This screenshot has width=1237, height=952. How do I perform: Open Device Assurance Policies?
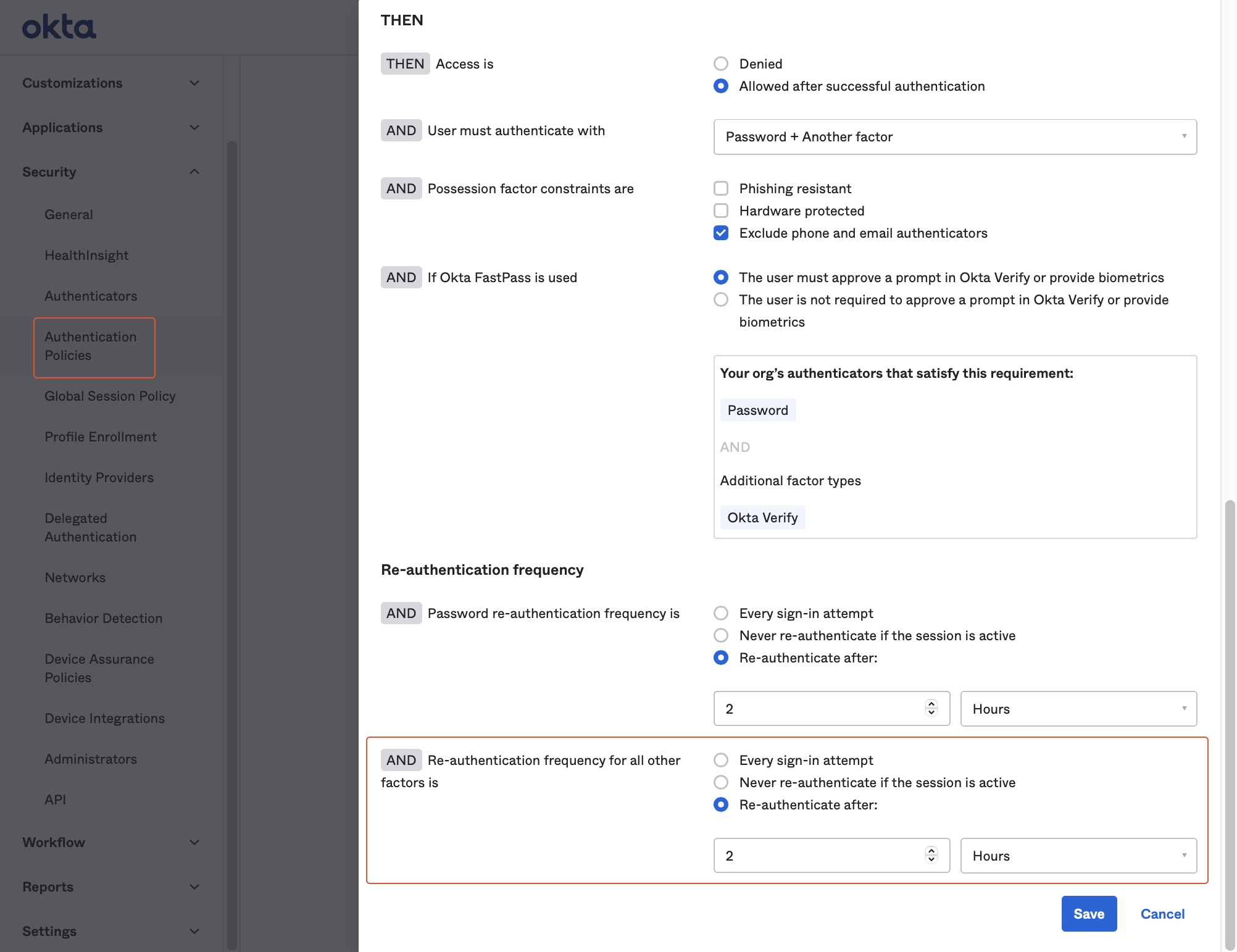(x=99, y=668)
